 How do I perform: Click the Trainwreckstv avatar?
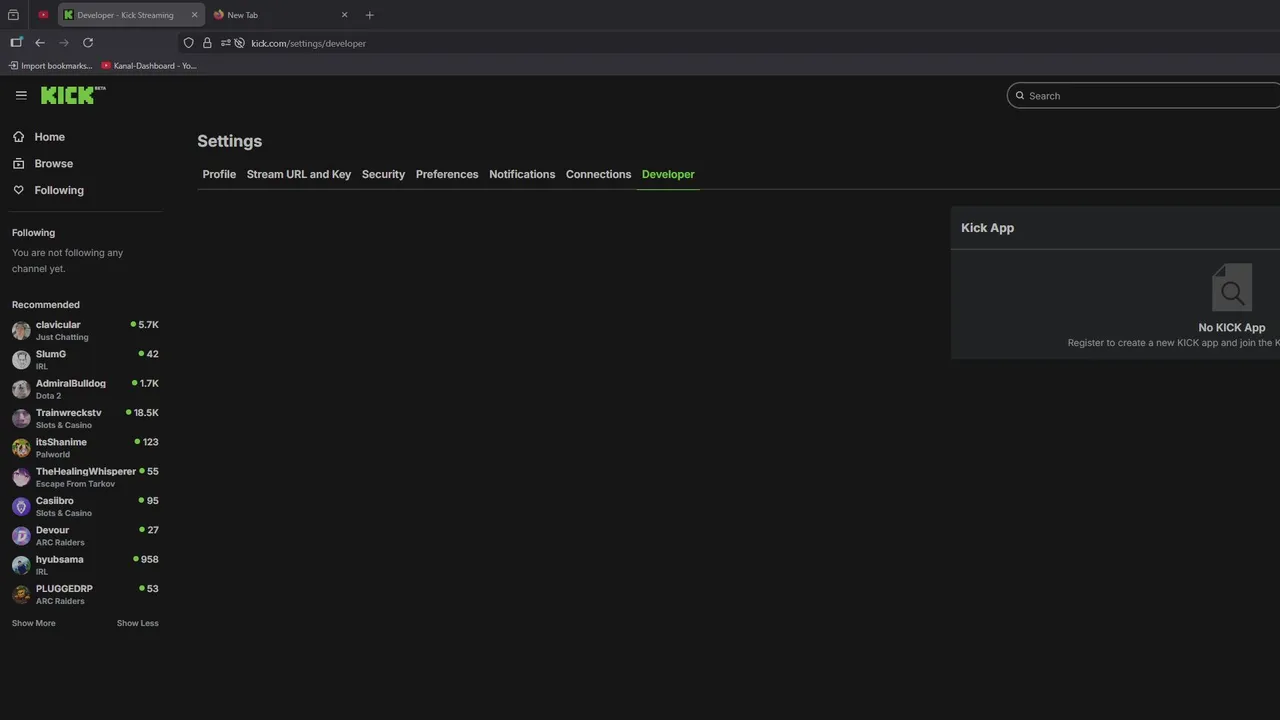(21, 419)
